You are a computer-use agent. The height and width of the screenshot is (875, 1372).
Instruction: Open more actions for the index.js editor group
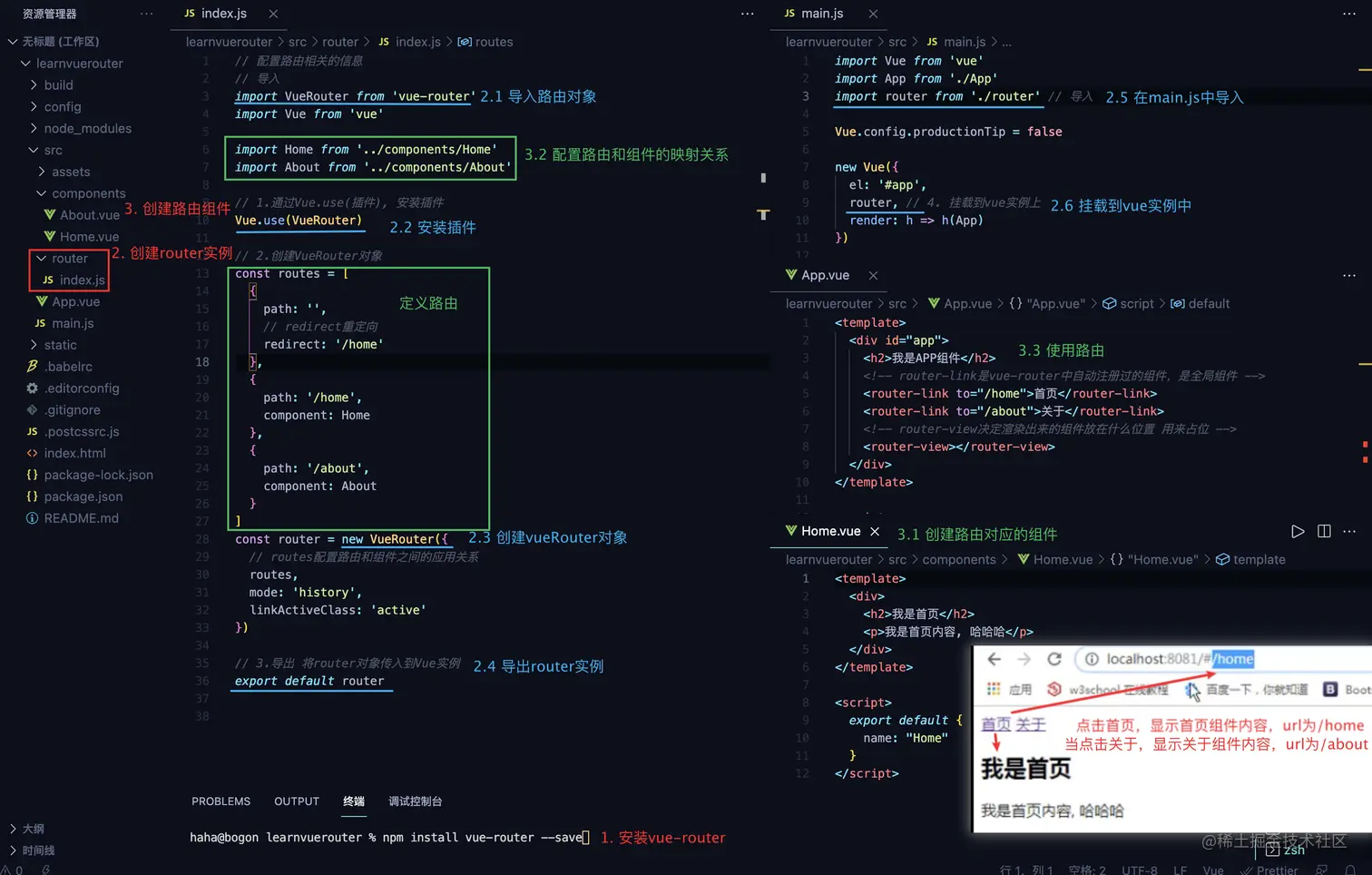pos(748,14)
